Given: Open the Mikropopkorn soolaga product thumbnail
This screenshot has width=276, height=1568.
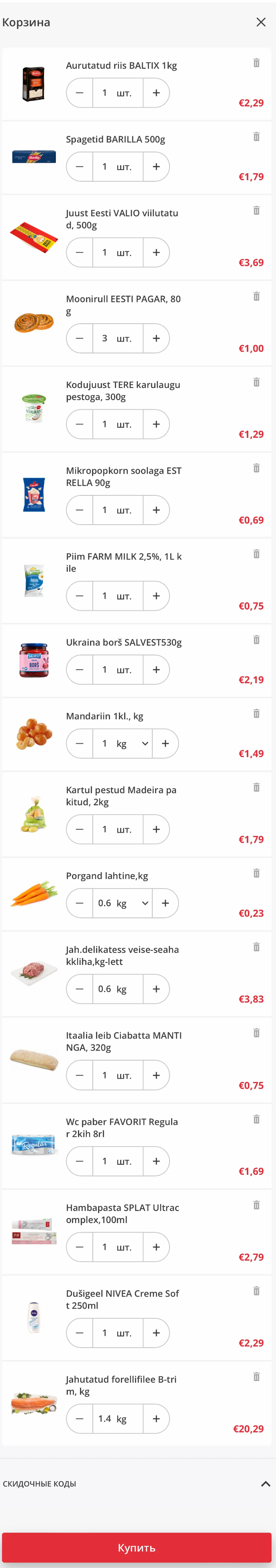Looking at the screenshot, I should pos(34,494).
